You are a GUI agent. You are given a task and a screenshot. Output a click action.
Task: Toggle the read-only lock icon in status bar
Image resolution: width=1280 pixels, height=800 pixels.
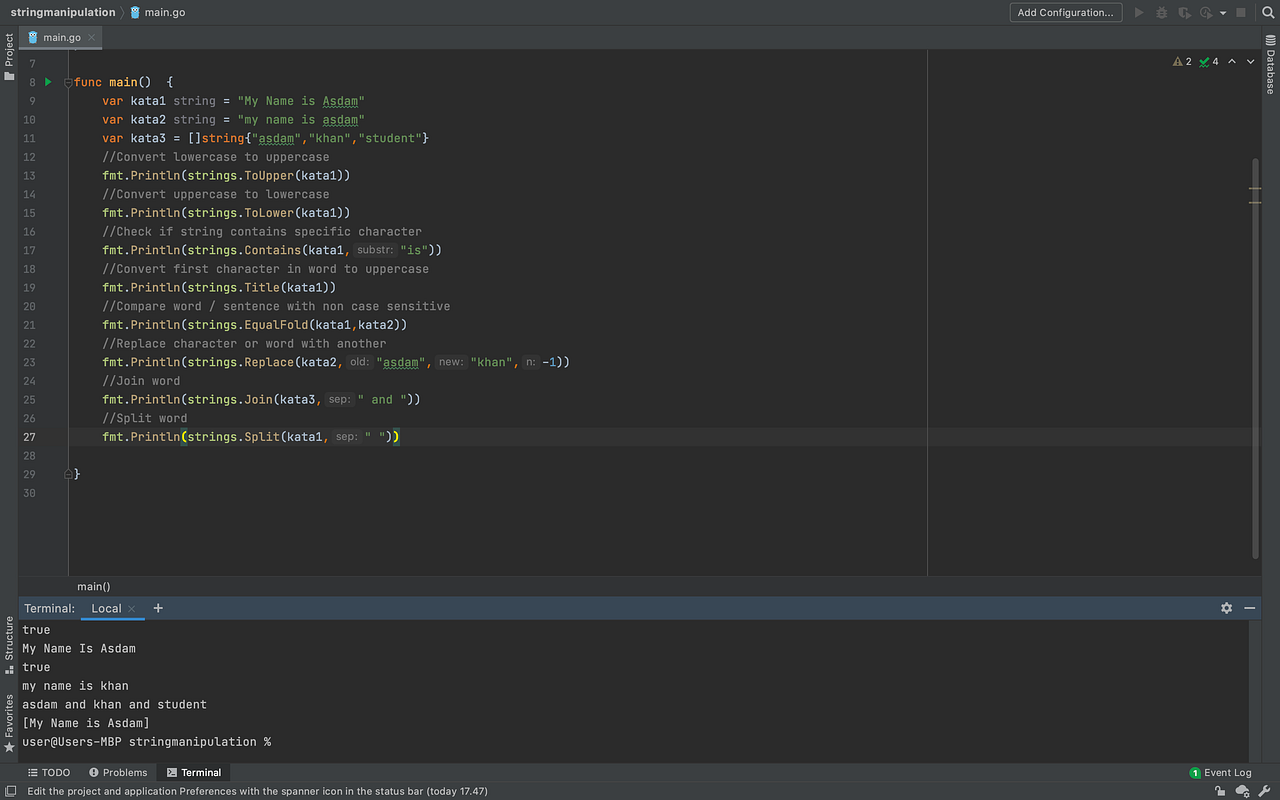(1221, 791)
